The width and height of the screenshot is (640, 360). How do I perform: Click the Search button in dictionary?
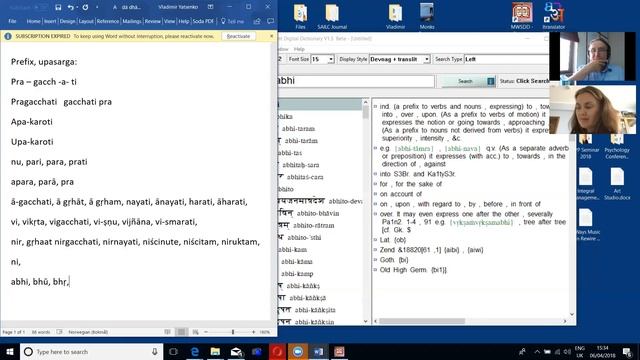(465, 81)
